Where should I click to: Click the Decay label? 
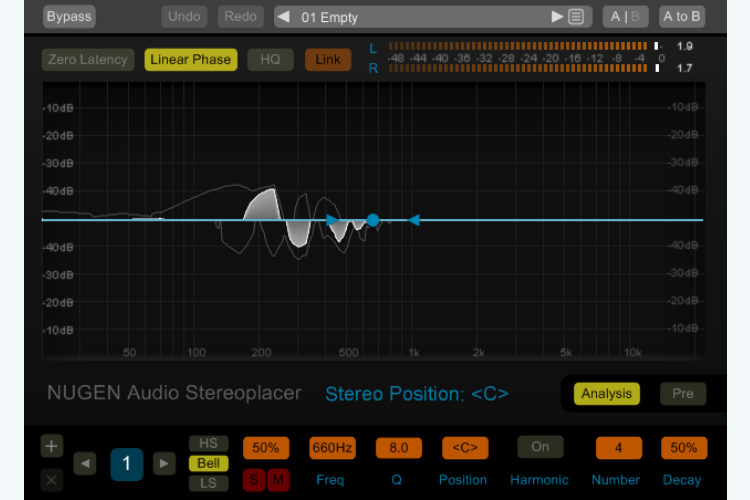[682, 480]
